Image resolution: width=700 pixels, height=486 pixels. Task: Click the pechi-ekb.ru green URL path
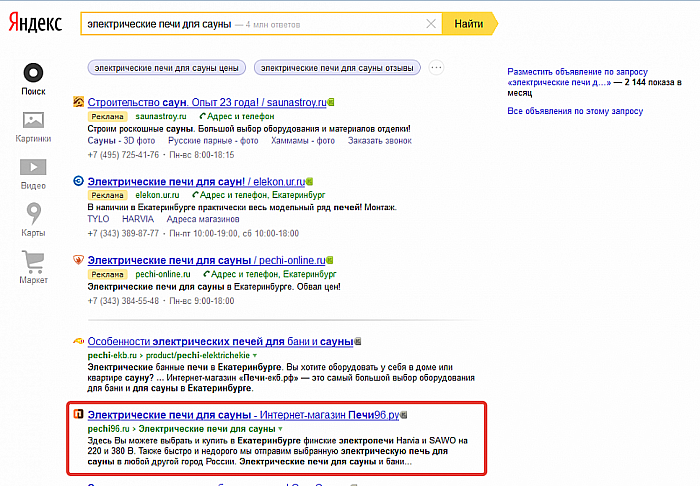pos(169,355)
